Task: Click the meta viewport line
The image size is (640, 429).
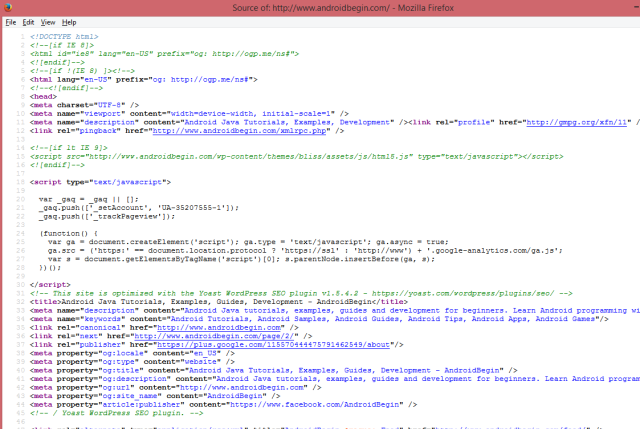Action: pos(189,113)
